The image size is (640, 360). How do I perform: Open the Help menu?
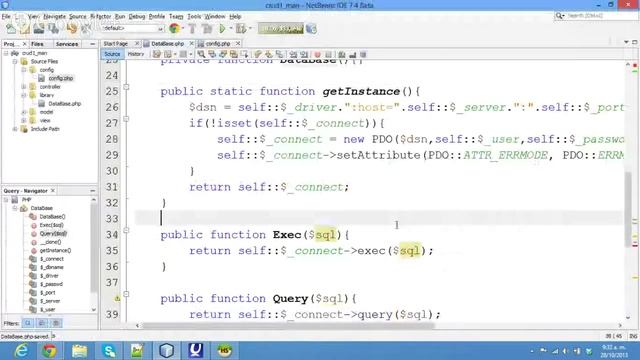(235, 16)
